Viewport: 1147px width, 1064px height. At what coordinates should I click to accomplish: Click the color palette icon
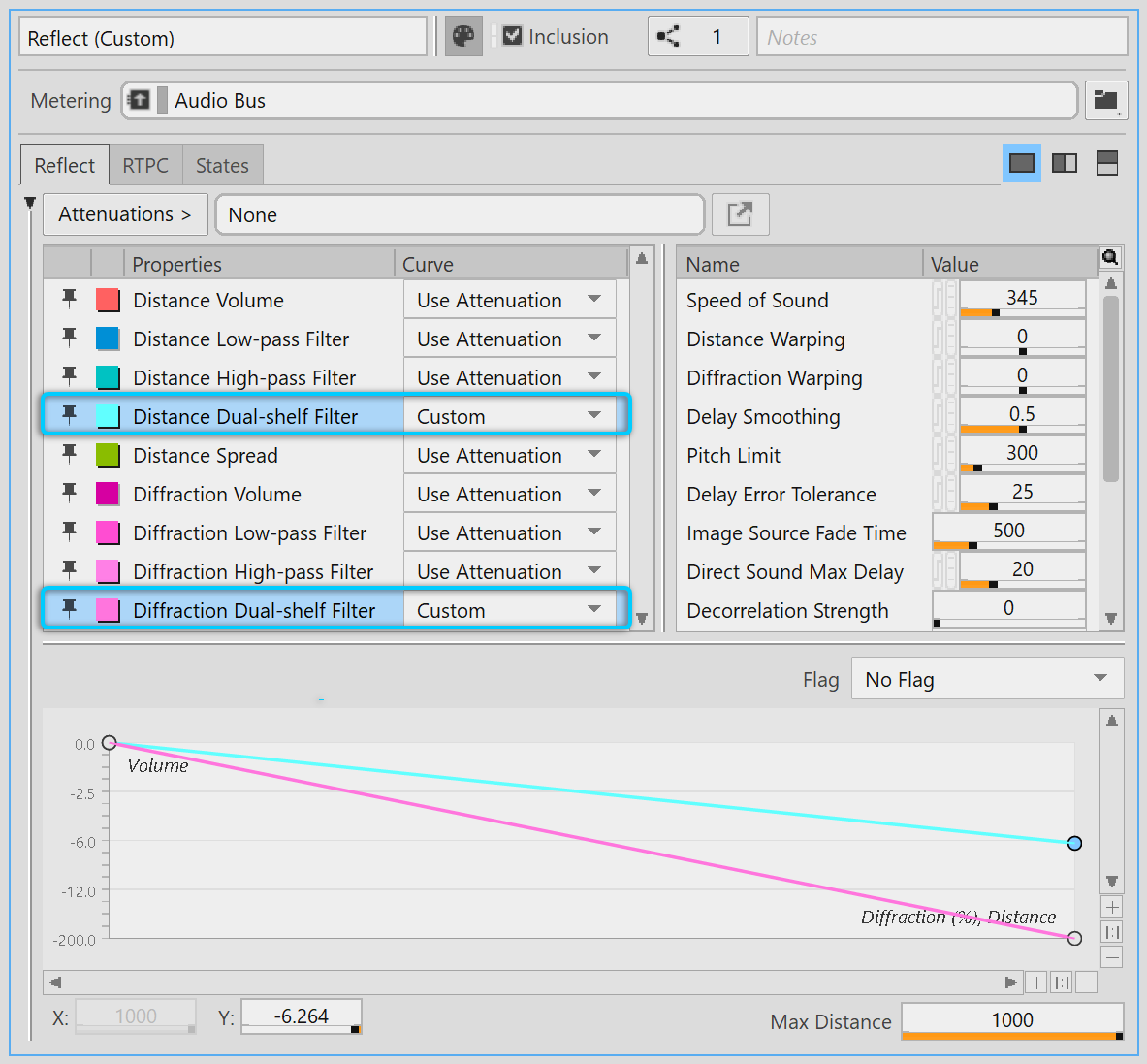point(463,37)
